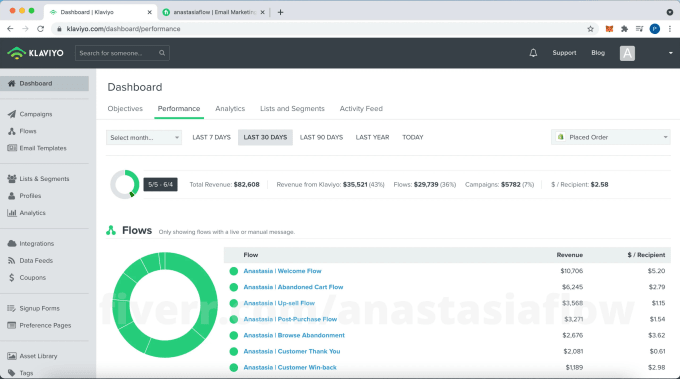Open Activity Feed tab
The image size is (680, 379).
pyautogui.click(x=361, y=108)
